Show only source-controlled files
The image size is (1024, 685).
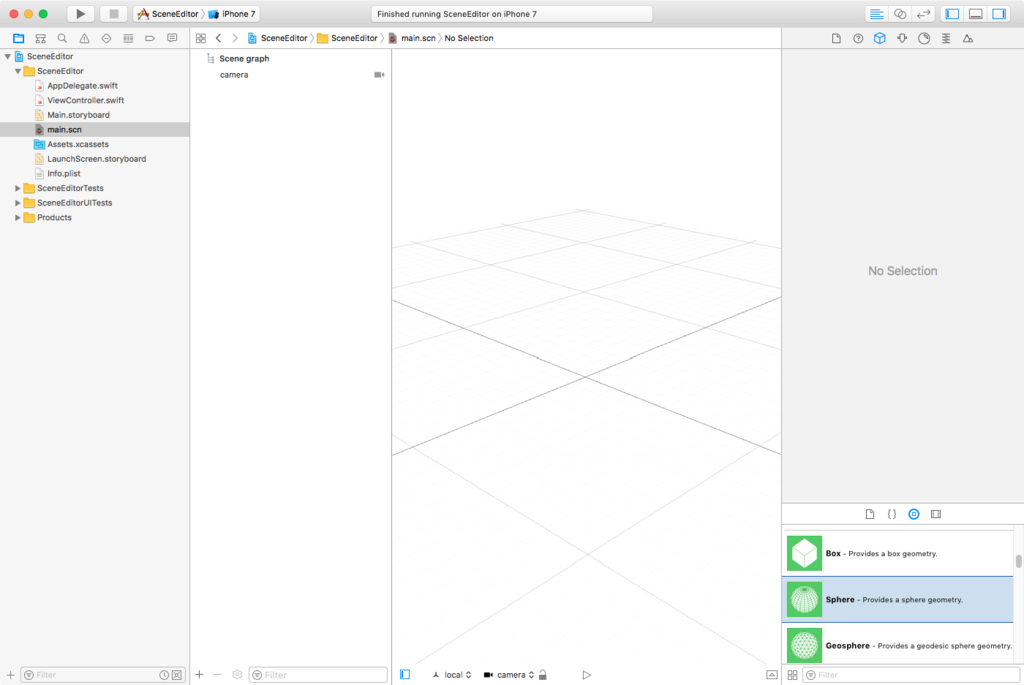[x=177, y=675]
